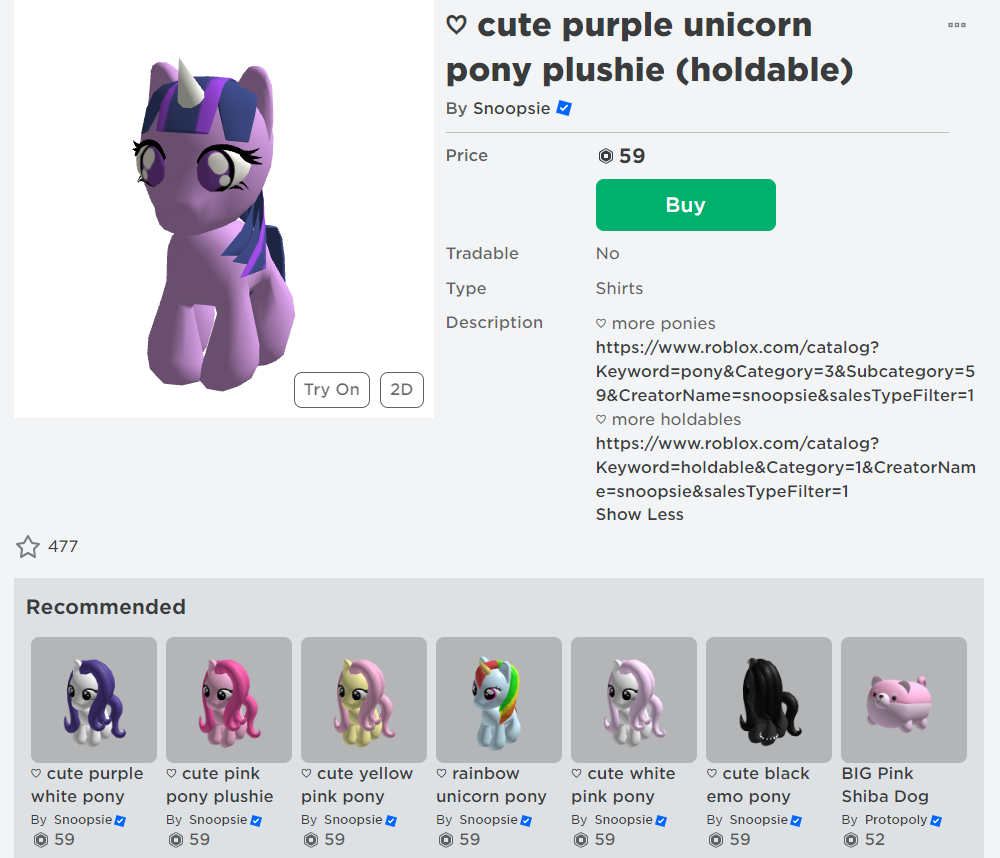Toggle the 2D view button

click(401, 390)
